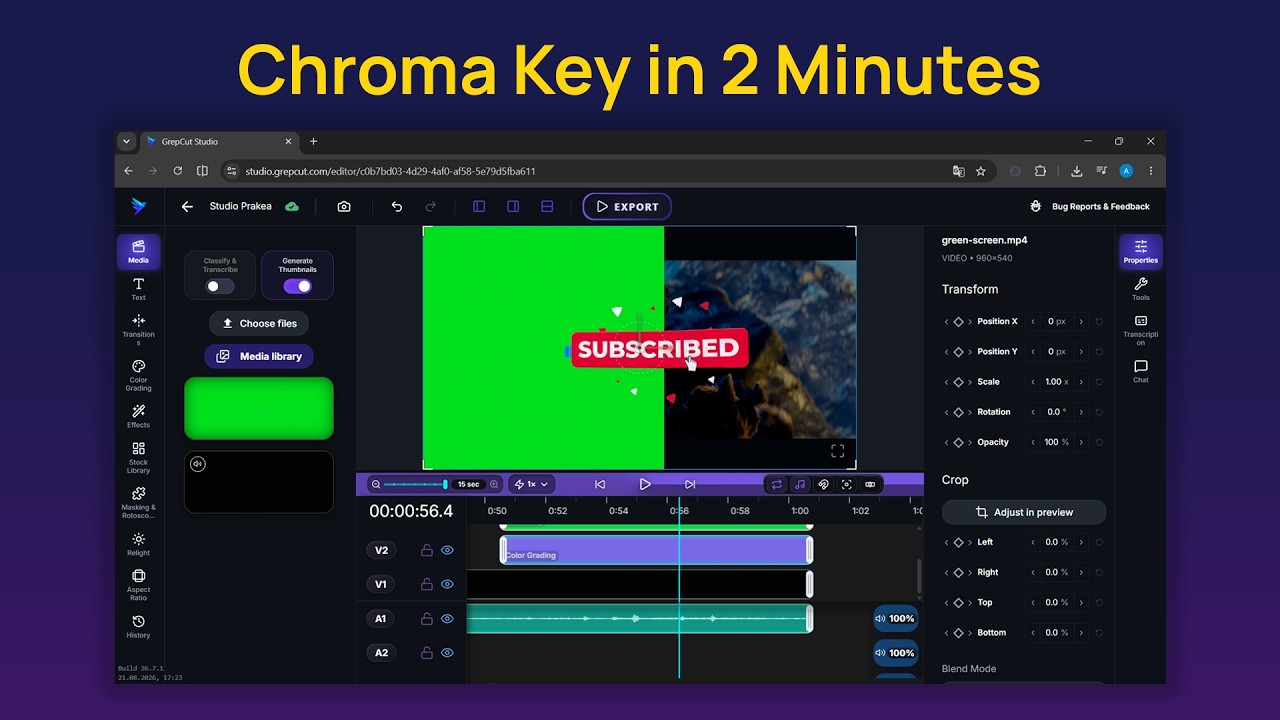Open the Media library
Screen dimensions: 1280x720
tap(259, 356)
